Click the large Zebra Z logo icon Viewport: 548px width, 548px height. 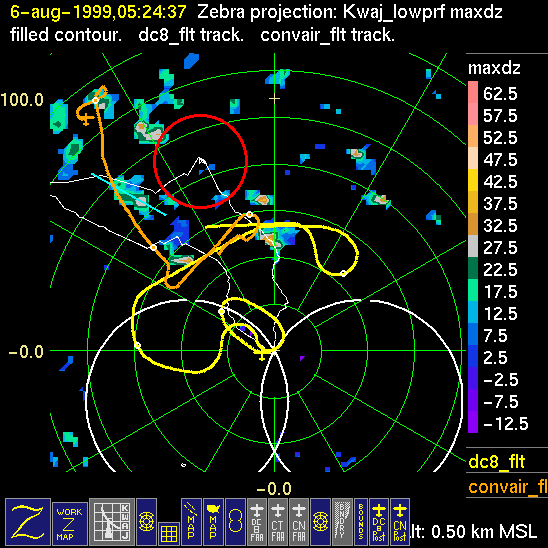coord(28,522)
